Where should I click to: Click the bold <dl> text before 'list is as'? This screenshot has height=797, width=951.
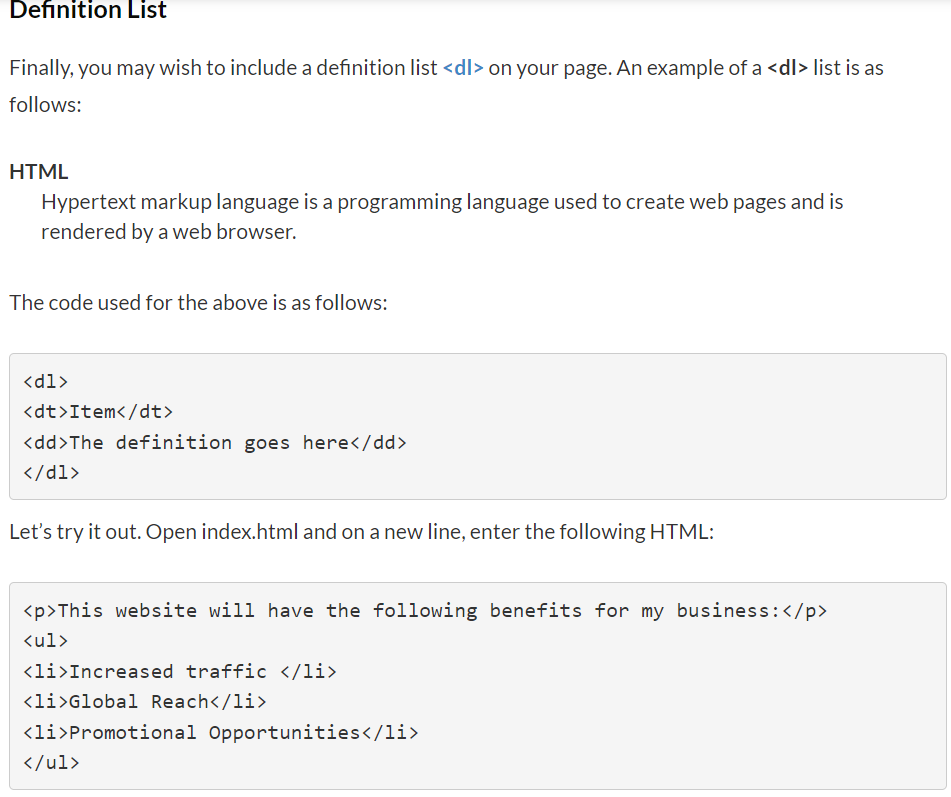click(x=787, y=69)
